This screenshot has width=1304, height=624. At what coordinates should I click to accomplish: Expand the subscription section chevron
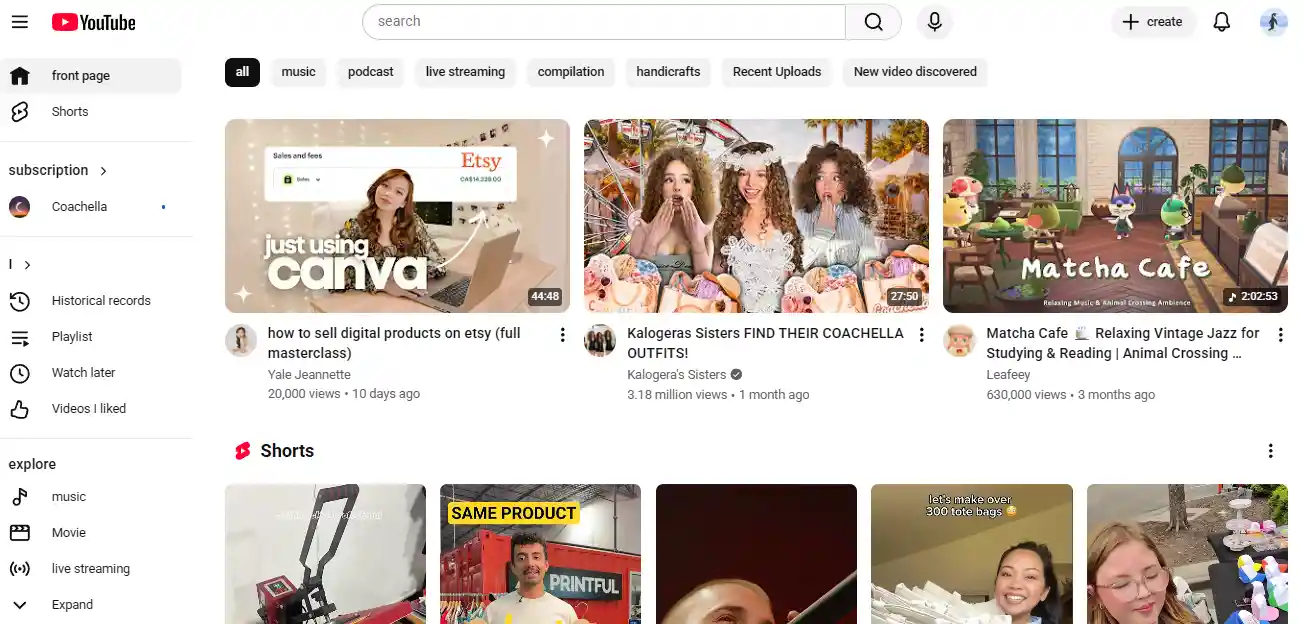(x=103, y=171)
